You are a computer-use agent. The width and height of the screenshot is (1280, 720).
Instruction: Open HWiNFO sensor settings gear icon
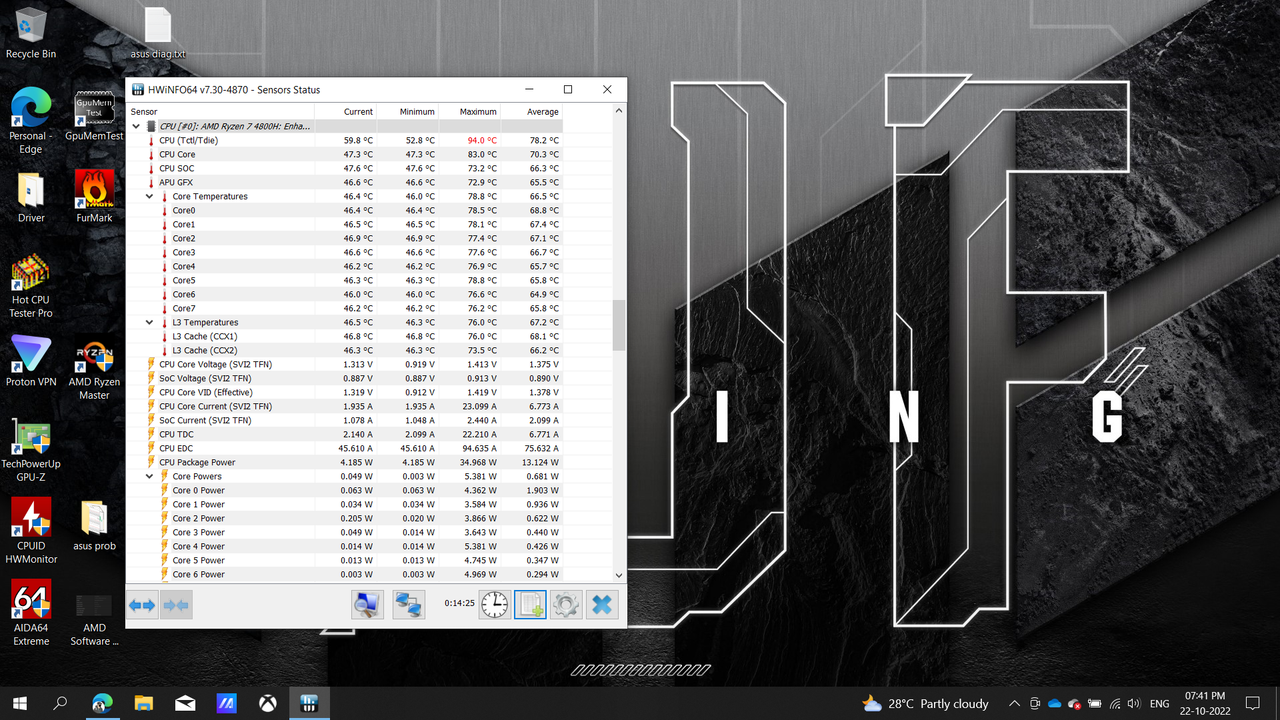[566, 604]
